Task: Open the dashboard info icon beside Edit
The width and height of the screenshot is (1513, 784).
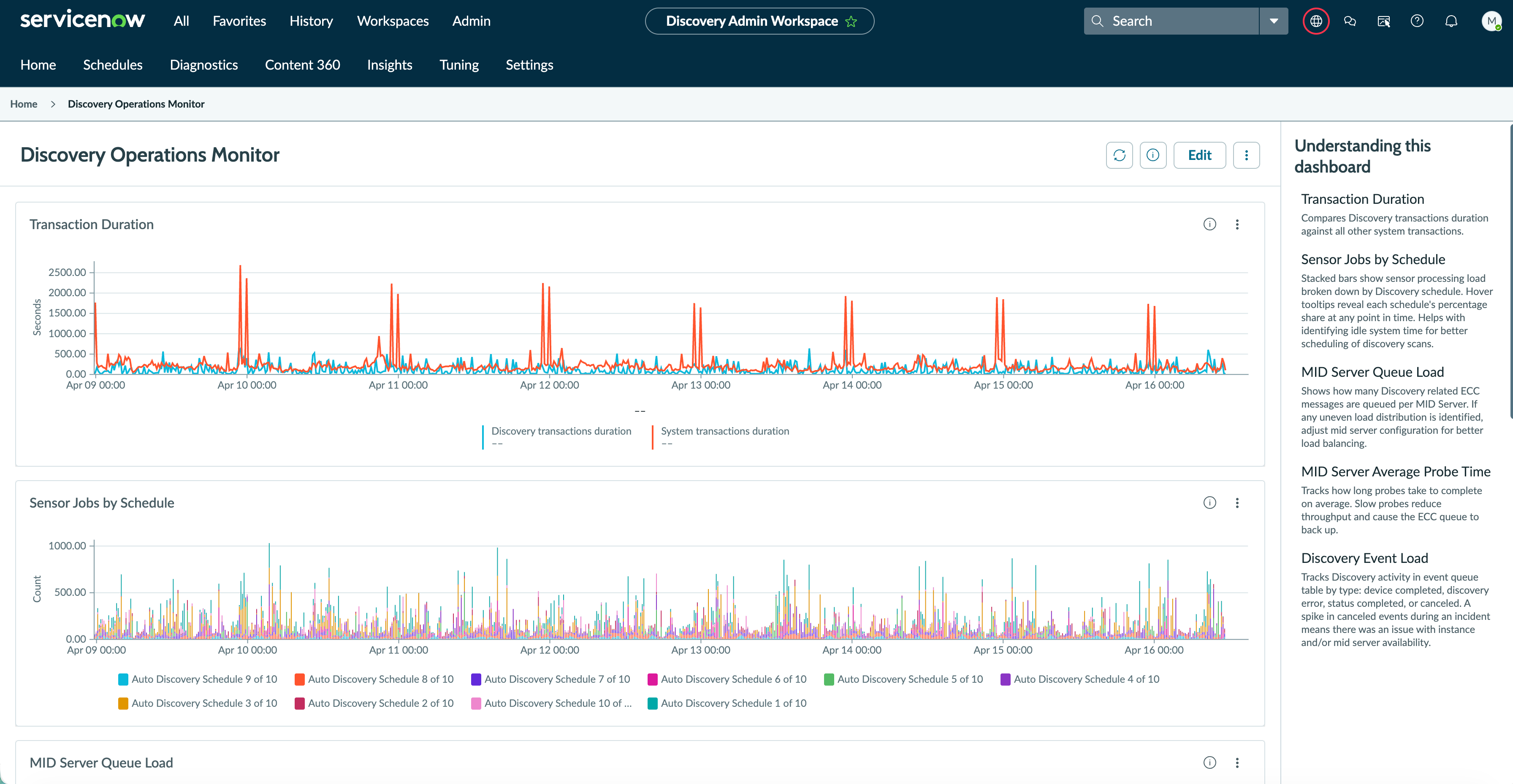Action: coord(1153,155)
